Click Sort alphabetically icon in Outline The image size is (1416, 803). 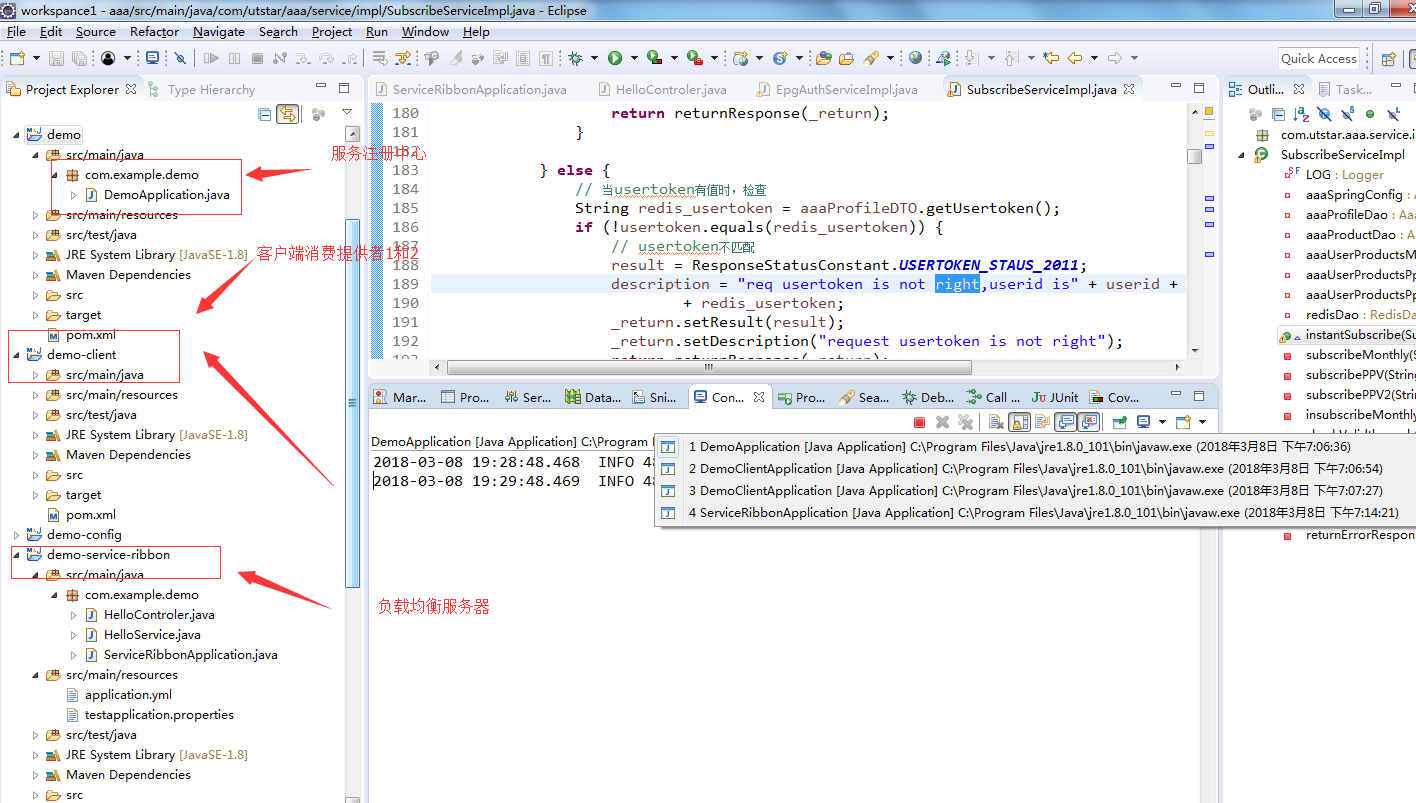click(x=1301, y=114)
